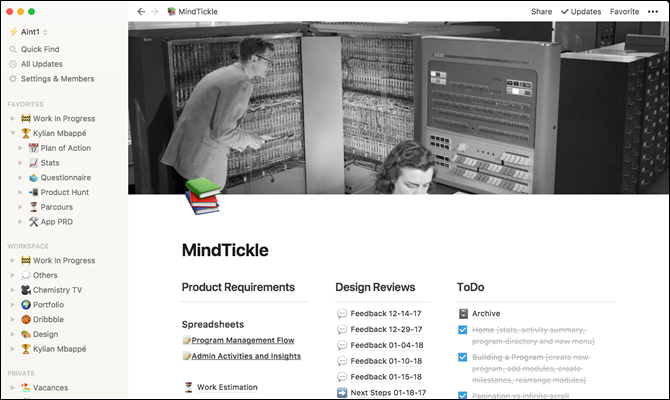Go forward with the right arrow
670x400 pixels.
pyautogui.click(x=155, y=12)
